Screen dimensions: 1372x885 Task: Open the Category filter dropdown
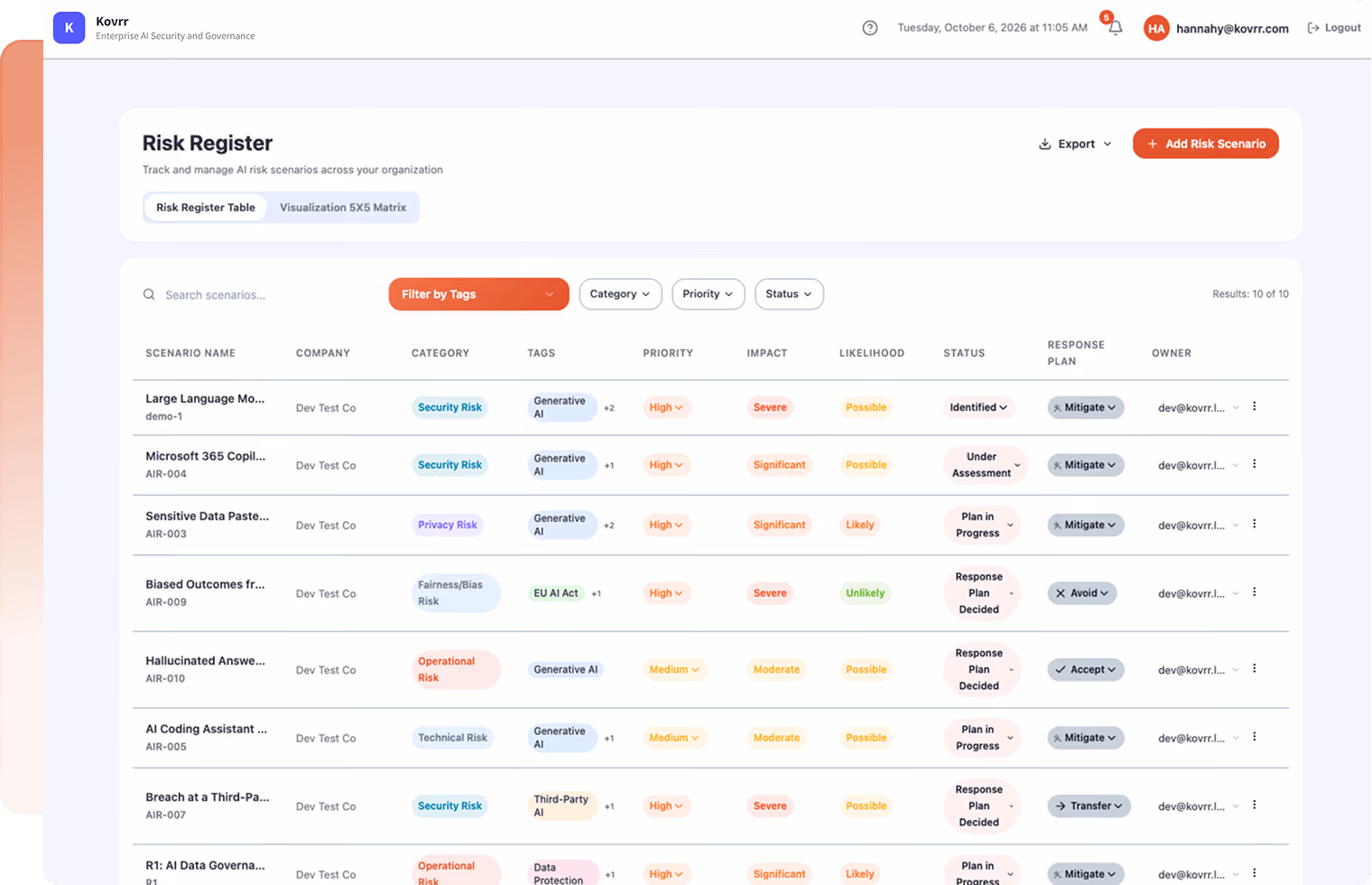point(620,294)
